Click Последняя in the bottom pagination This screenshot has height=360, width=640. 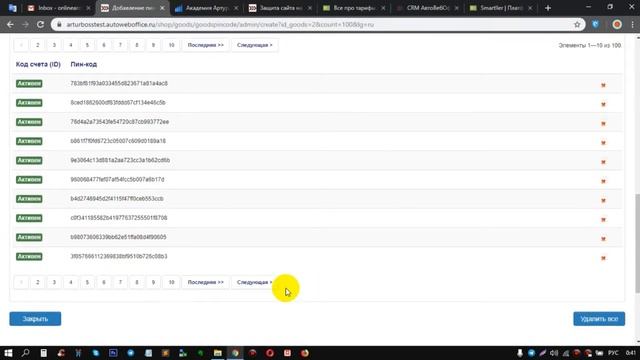206,282
